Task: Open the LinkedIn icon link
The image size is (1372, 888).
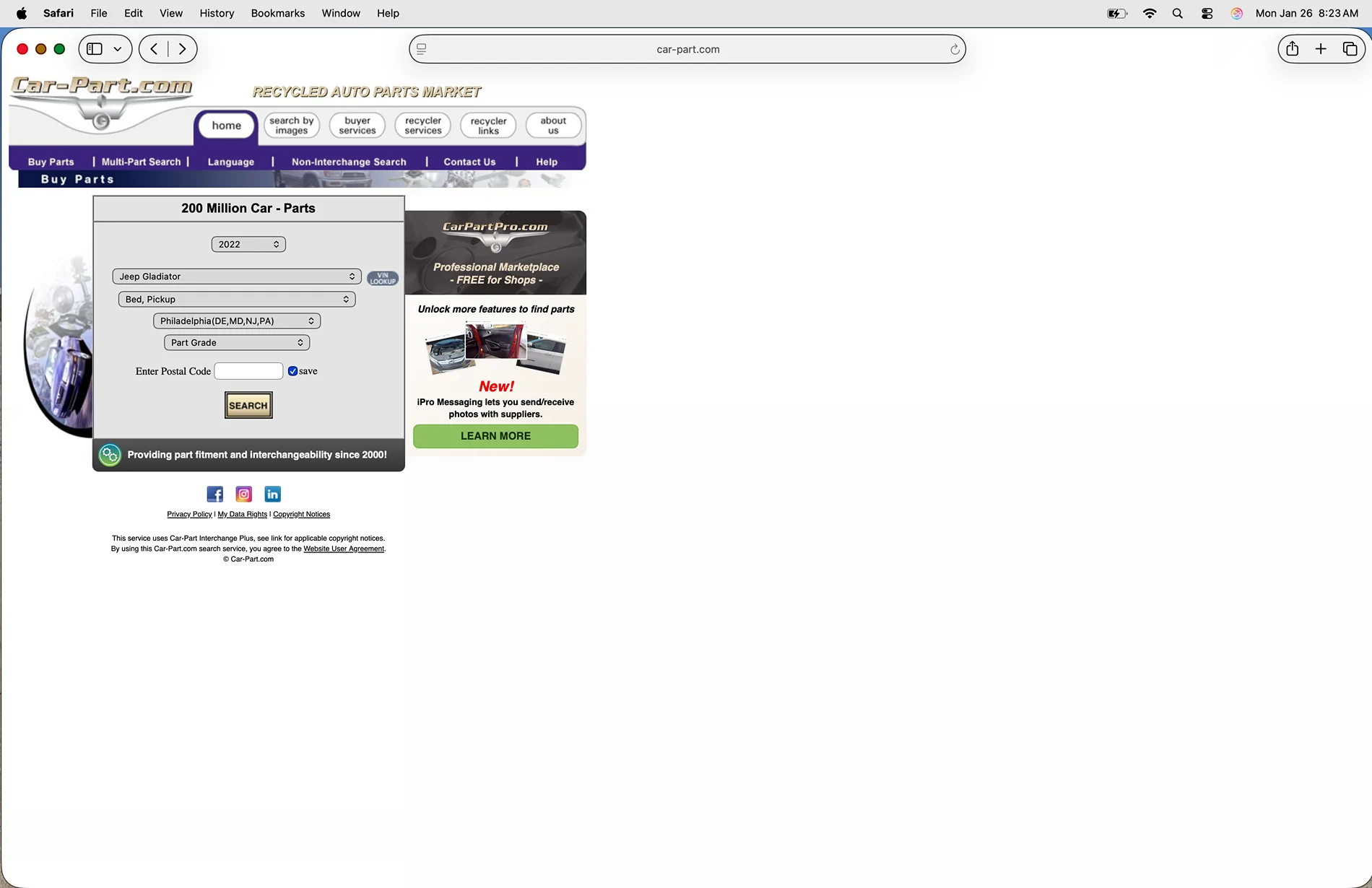Action: (272, 494)
